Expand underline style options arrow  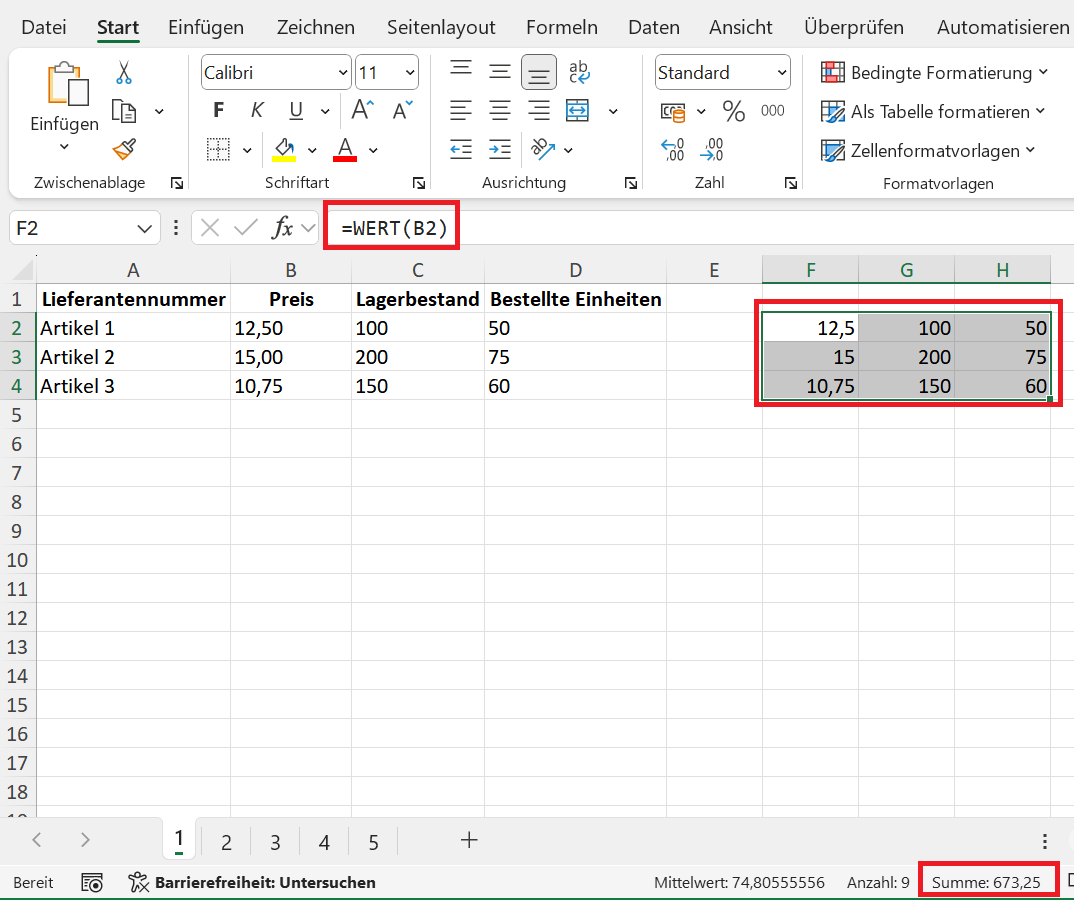(325, 111)
